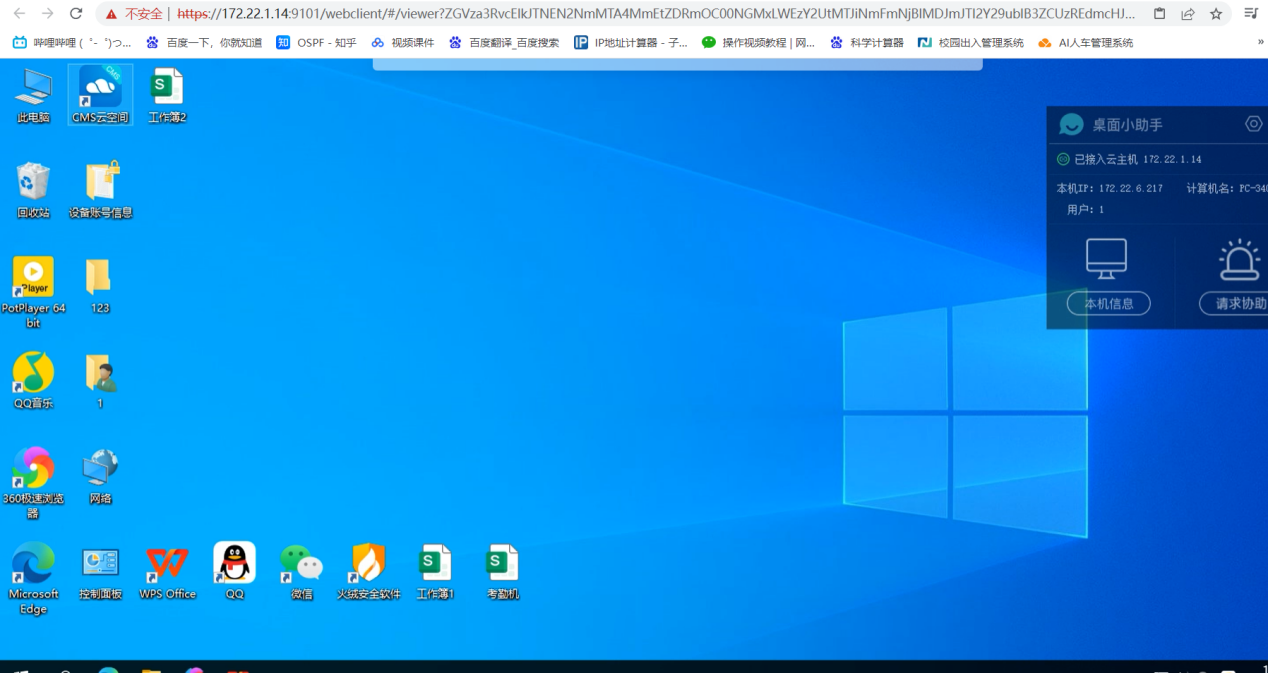Reload the page with the refresh button

pos(76,14)
